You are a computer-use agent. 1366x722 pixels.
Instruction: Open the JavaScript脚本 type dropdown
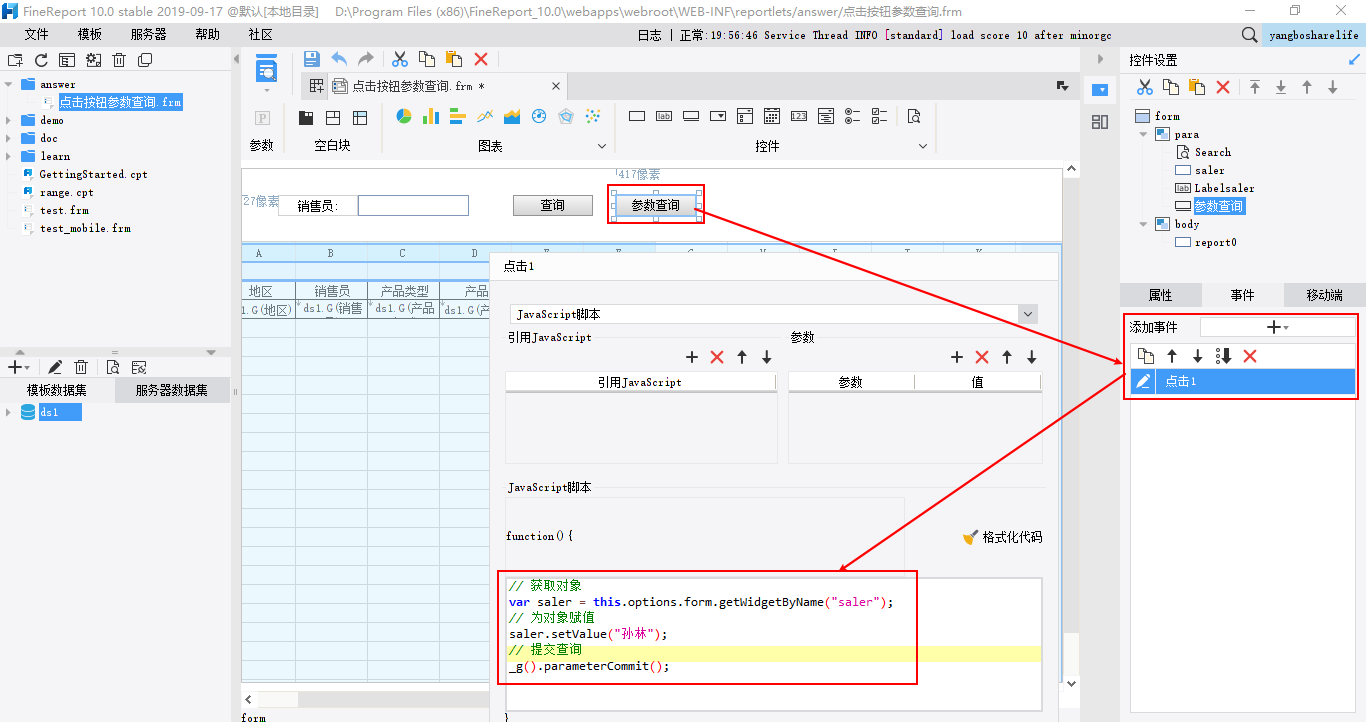click(1027, 314)
